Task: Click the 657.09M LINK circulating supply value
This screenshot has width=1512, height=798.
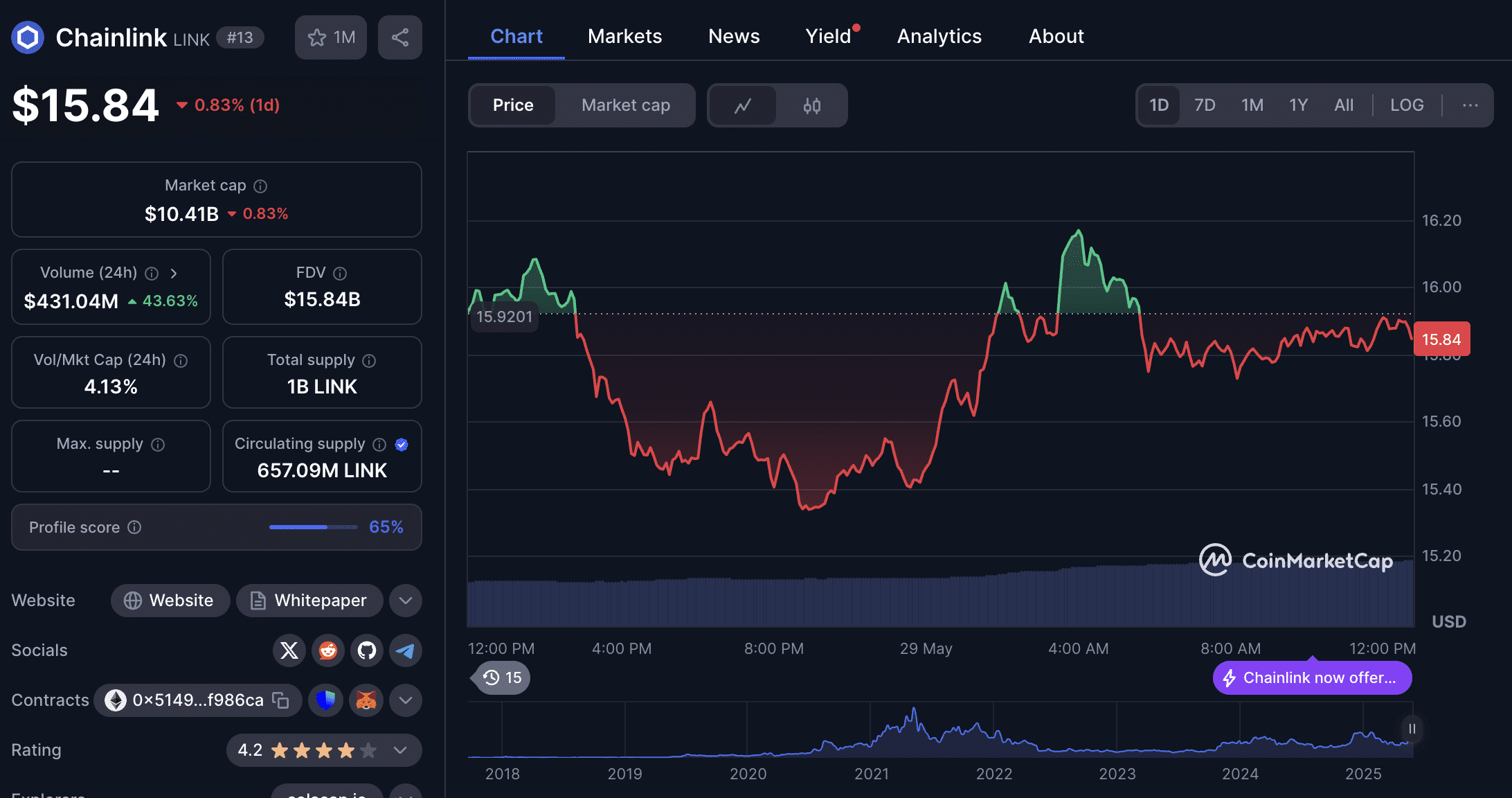Action: coord(322,471)
